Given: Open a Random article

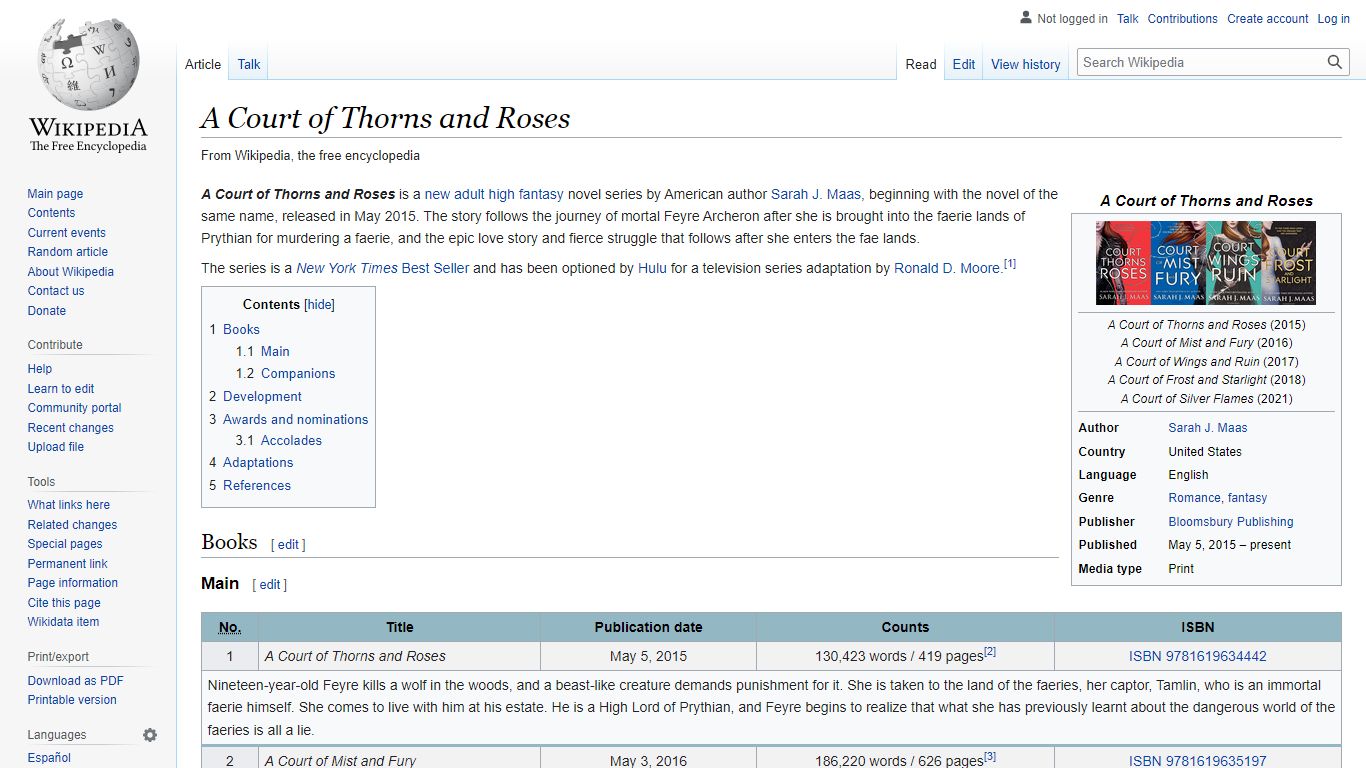Looking at the screenshot, I should pos(68,252).
